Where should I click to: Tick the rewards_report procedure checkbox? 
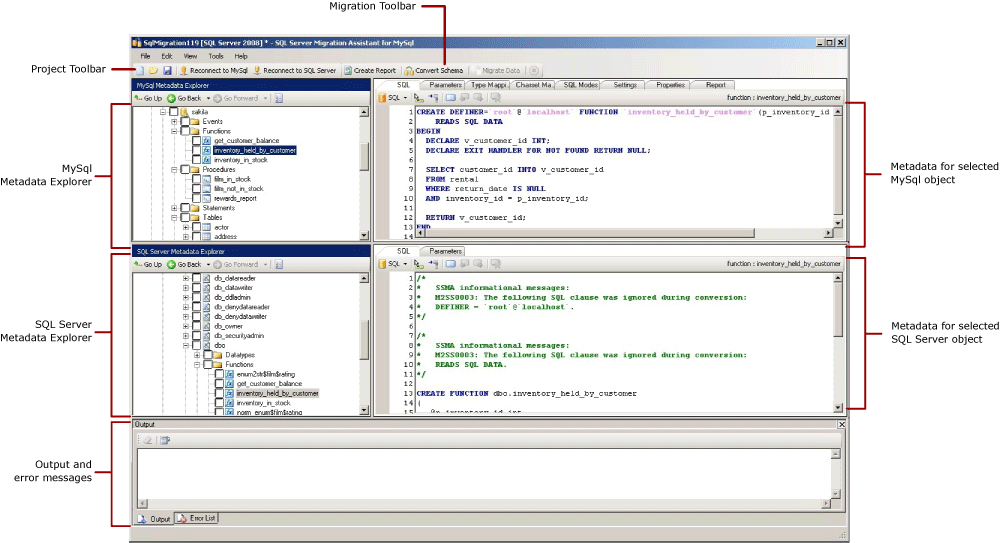click(196, 198)
